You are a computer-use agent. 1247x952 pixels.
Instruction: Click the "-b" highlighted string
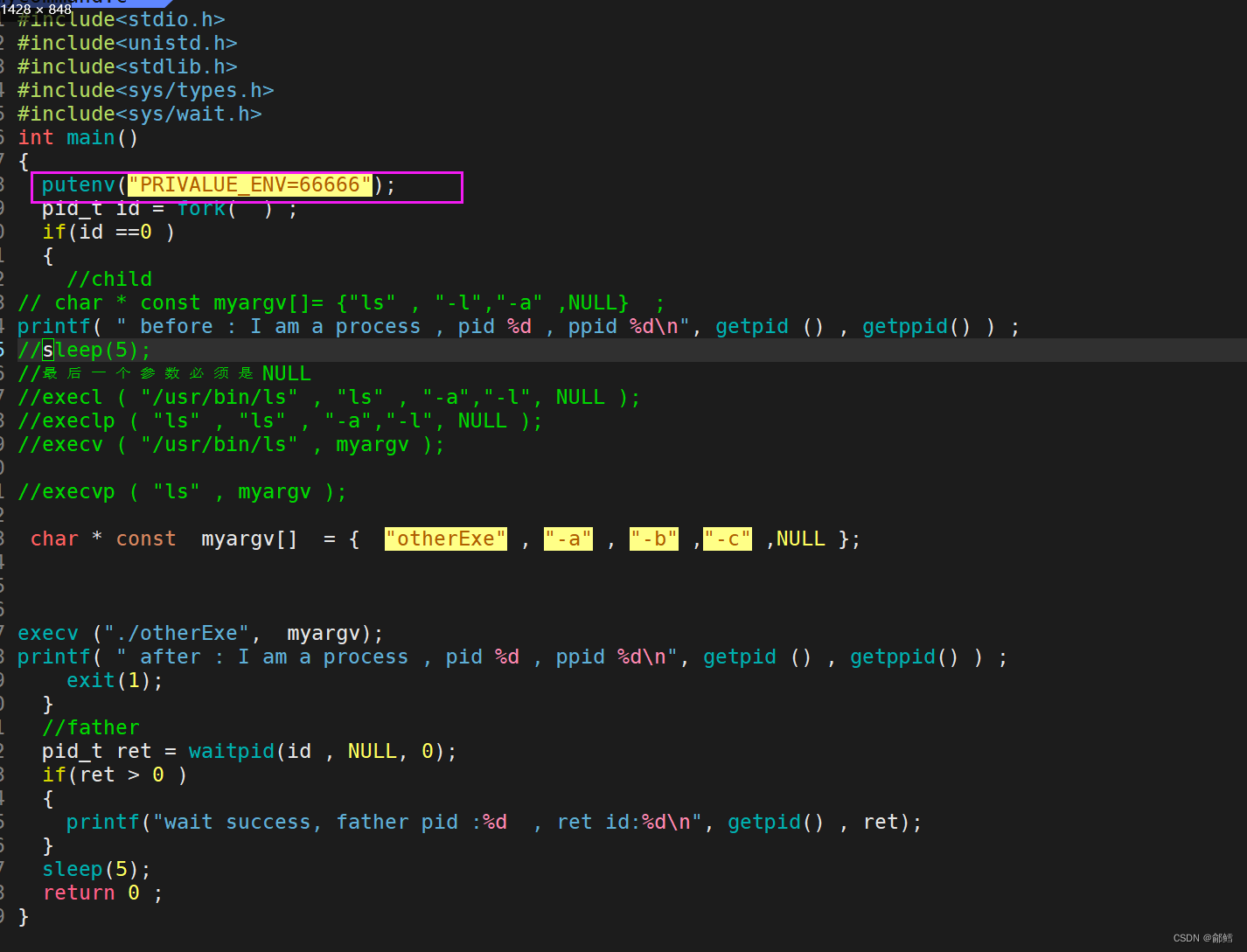point(654,539)
